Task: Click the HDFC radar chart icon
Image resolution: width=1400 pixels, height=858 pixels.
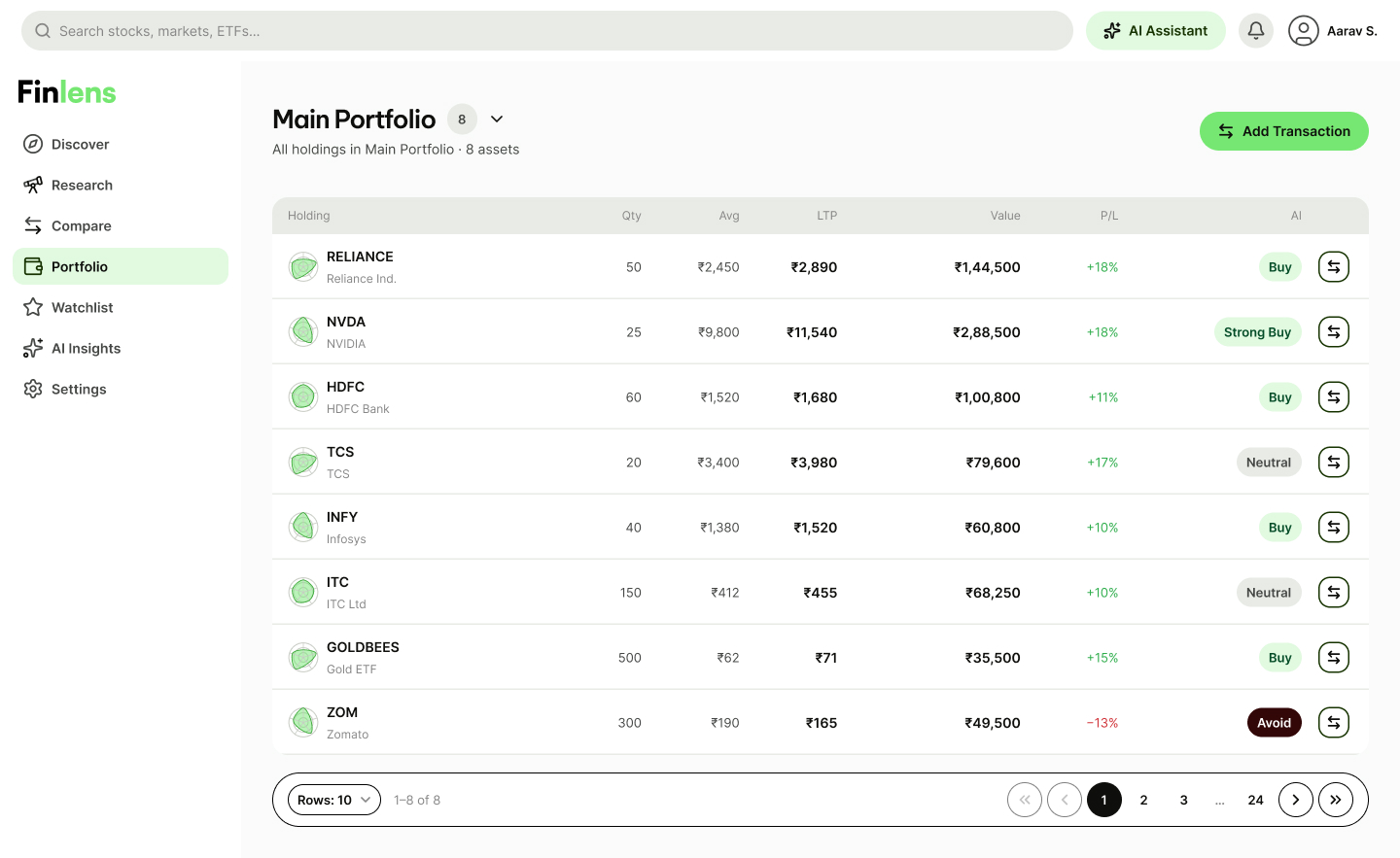Action: click(x=303, y=396)
